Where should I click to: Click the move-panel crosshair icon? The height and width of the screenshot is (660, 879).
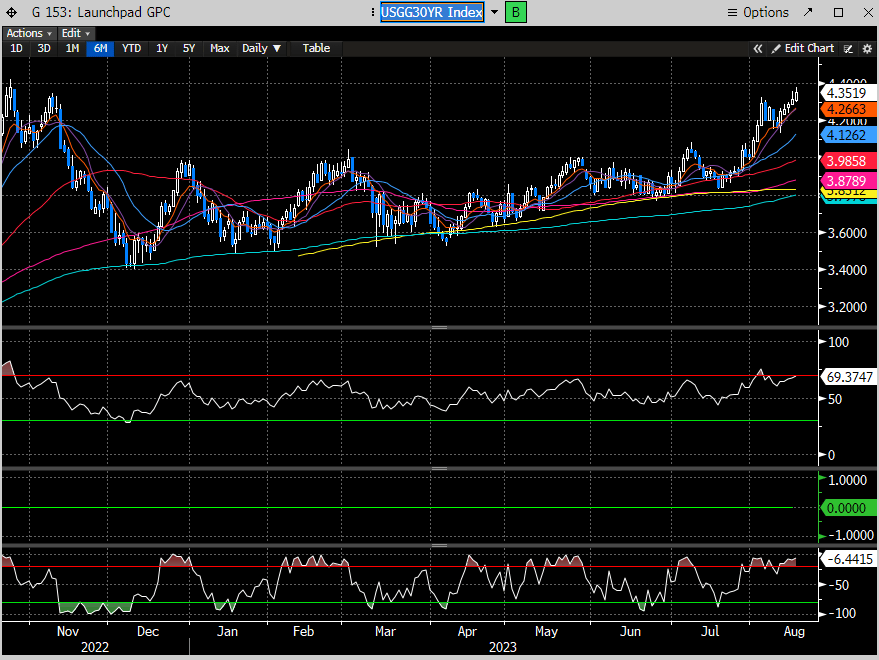coord(12,12)
